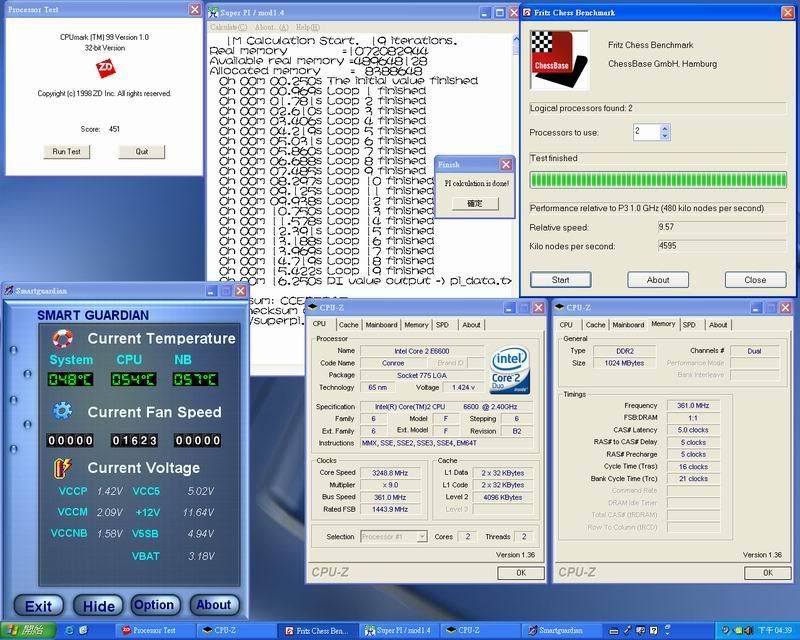Click the Processors to use input field

646,132
